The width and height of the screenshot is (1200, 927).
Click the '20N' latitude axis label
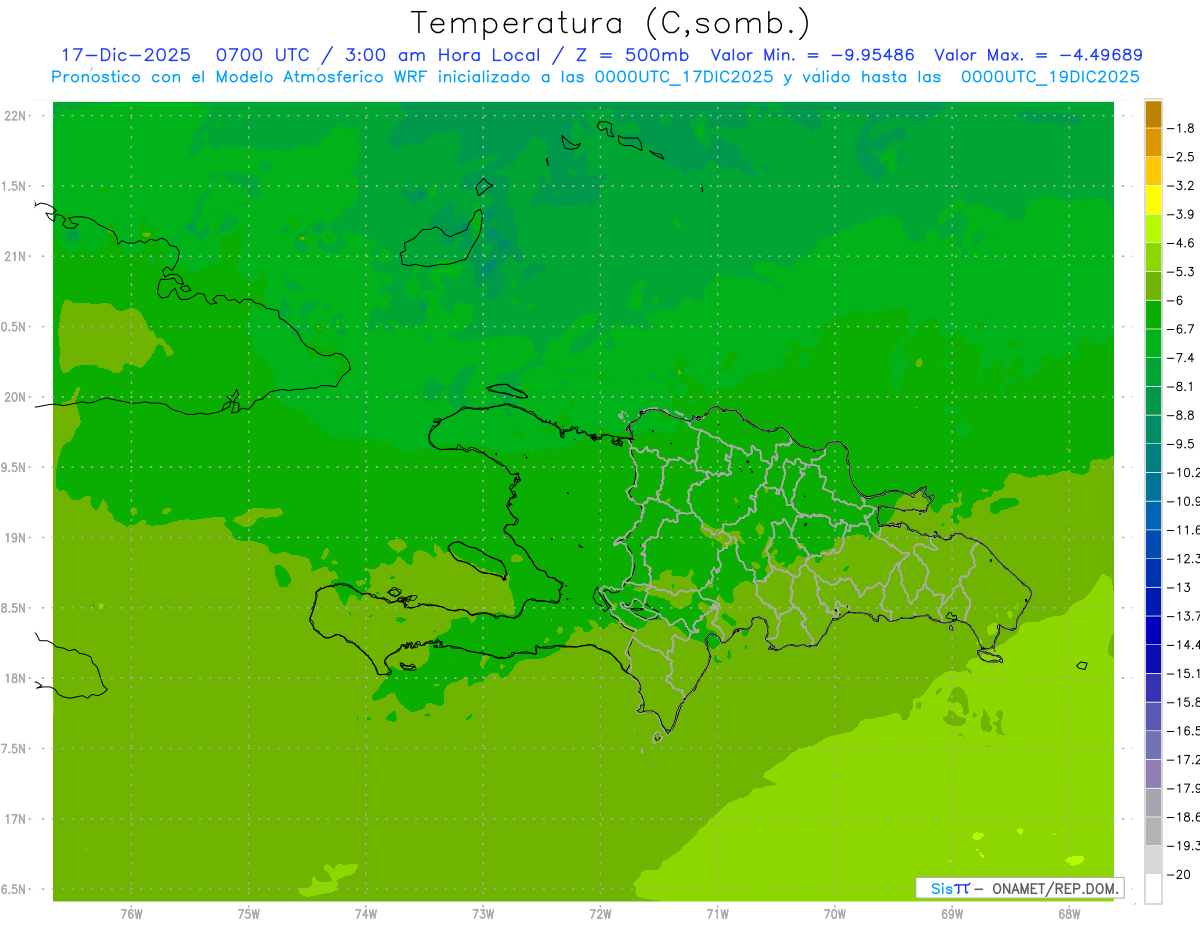point(15,397)
